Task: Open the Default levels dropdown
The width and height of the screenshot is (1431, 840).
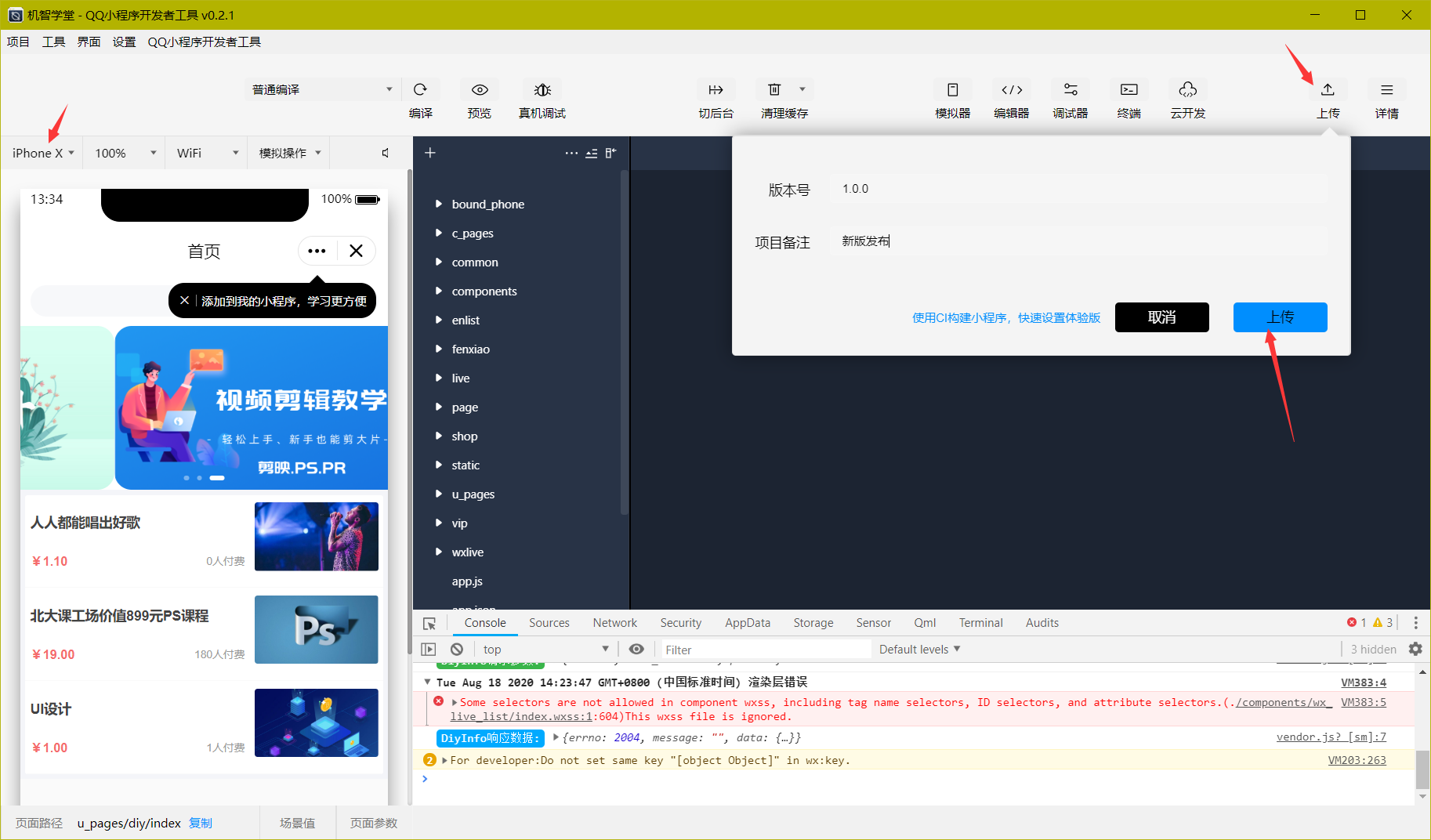Action: tap(919, 650)
